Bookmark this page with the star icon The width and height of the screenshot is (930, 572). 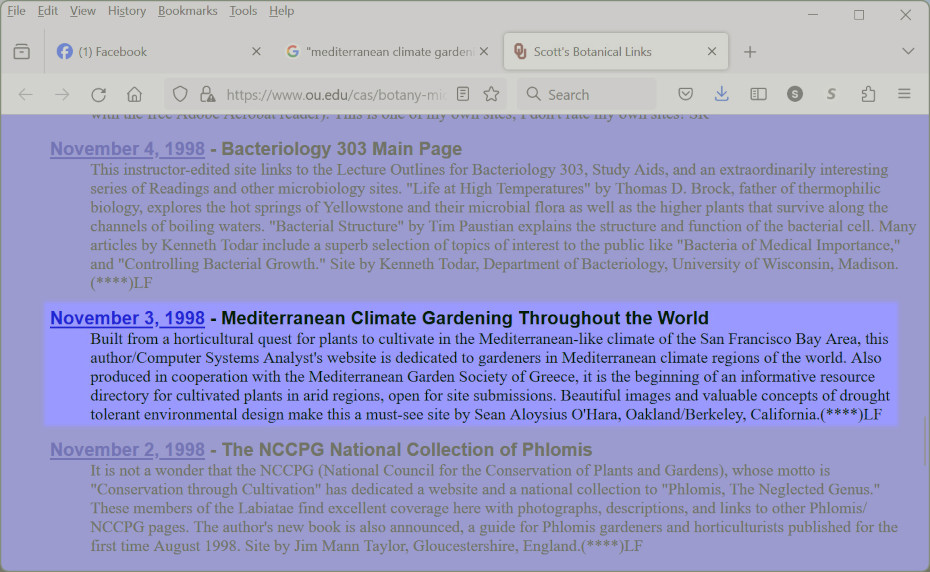point(491,94)
